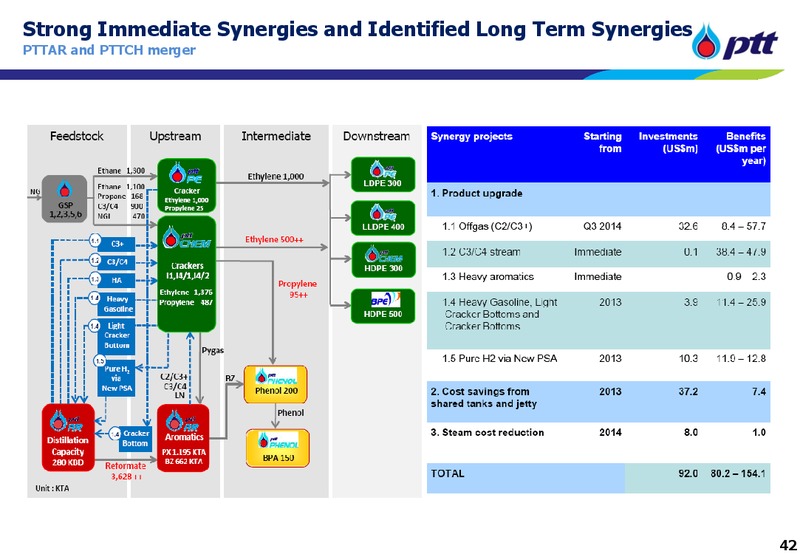Viewport: 800px width, 554px height.
Task: Select the BPE HDPE 500 box
Action: click(383, 306)
